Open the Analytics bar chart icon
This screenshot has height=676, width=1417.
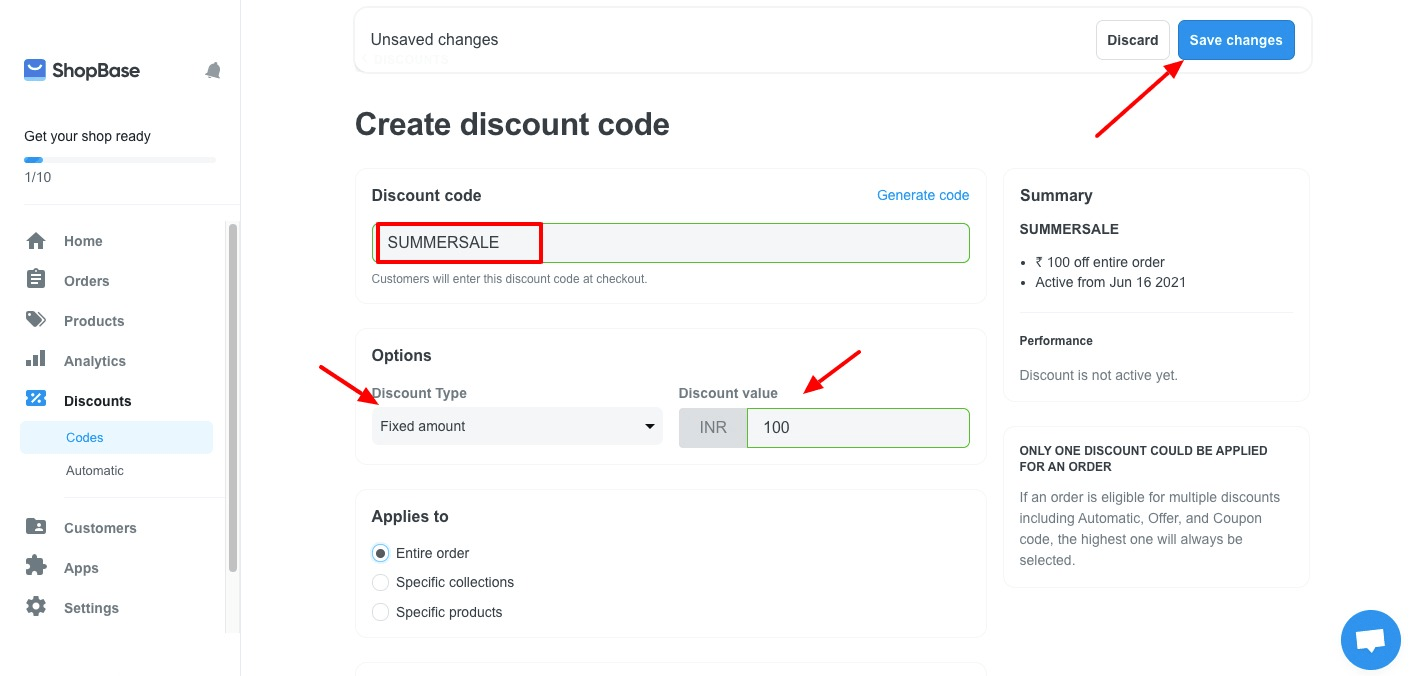click(36, 359)
